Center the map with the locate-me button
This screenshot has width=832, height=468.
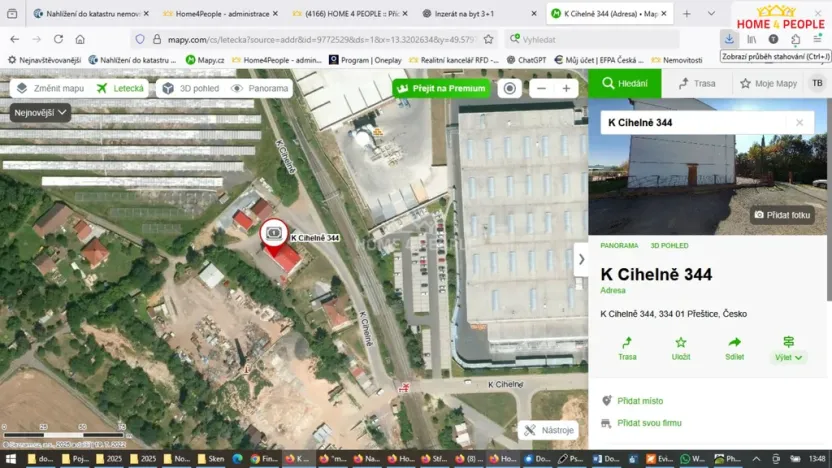pyautogui.click(x=510, y=88)
